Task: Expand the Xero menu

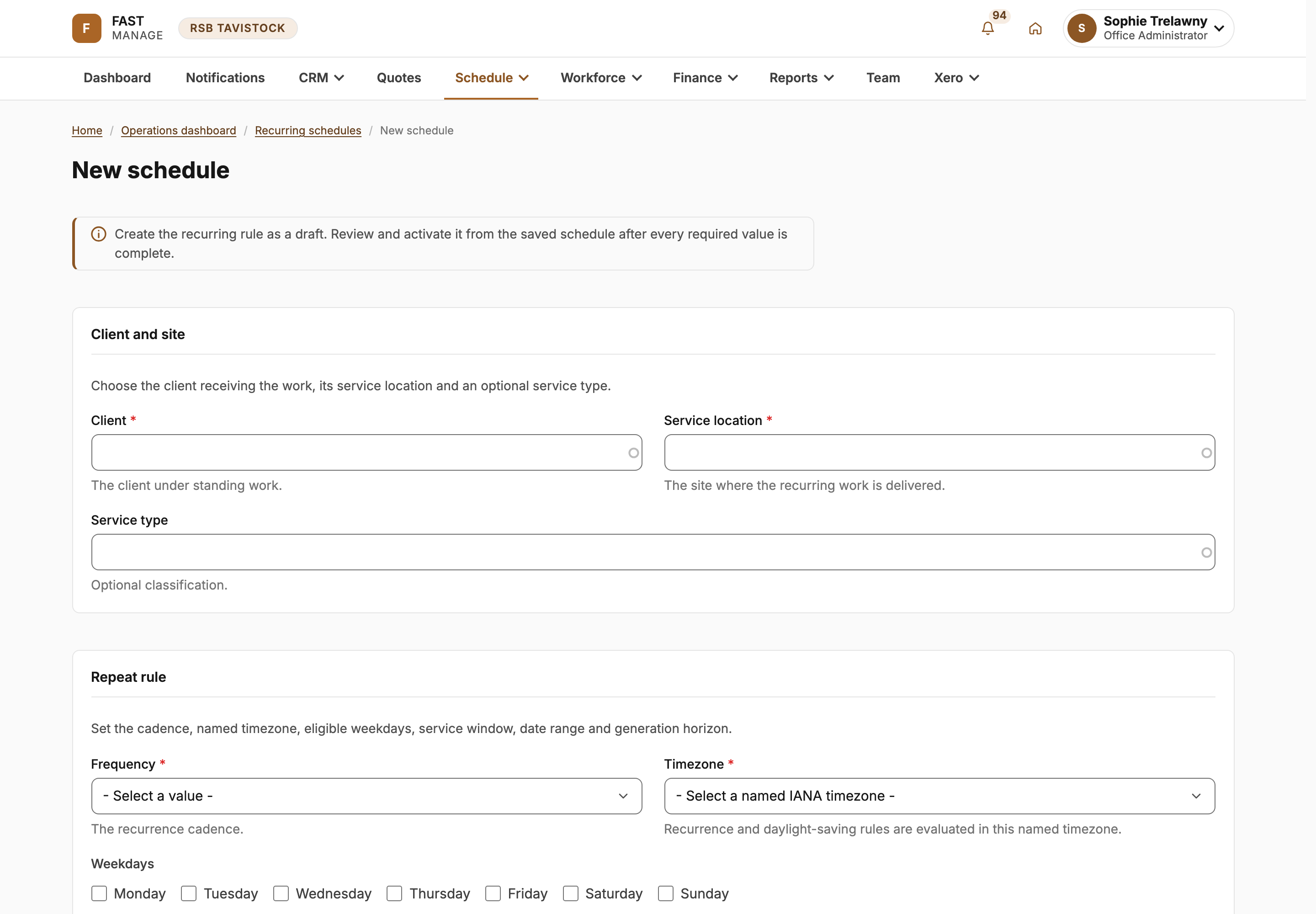Action: (x=956, y=78)
